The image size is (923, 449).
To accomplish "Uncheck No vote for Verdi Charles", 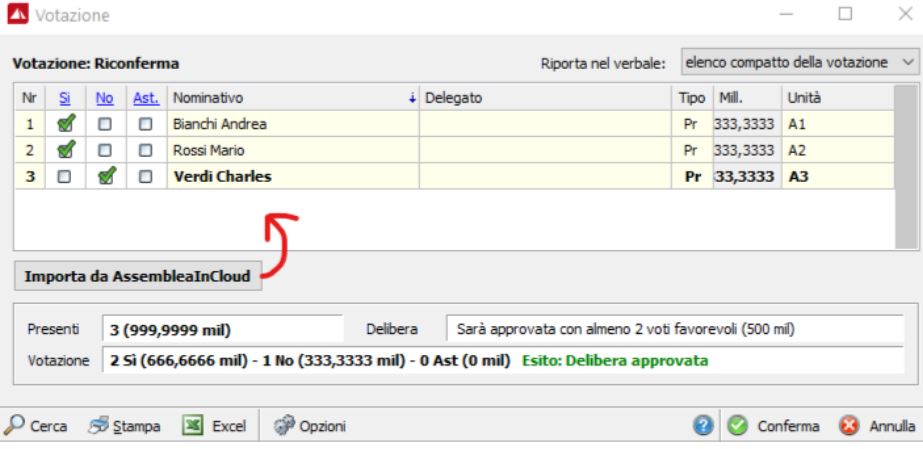I will pyautogui.click(x=107, y=176).
